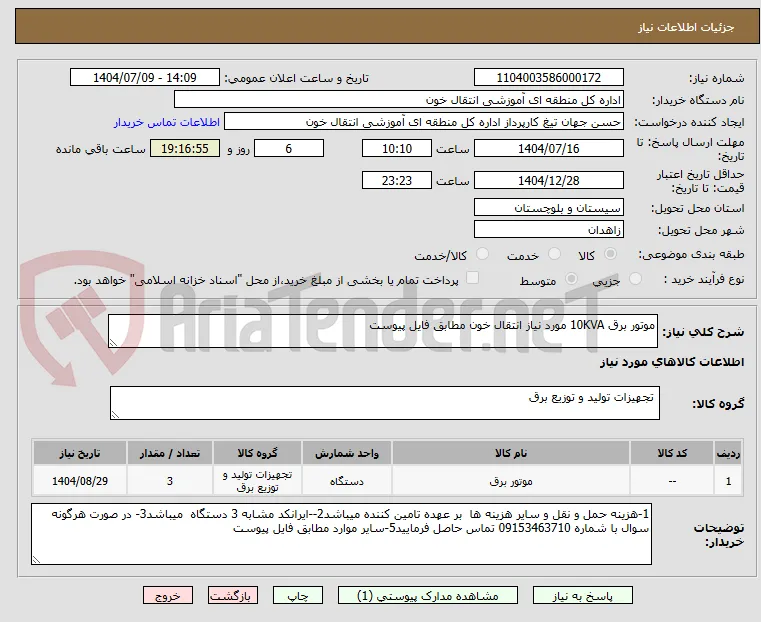The height and width of the screenshot is (622, 761).
Task: Click the delivery city field زاهدان
Action: click(549, 229)
